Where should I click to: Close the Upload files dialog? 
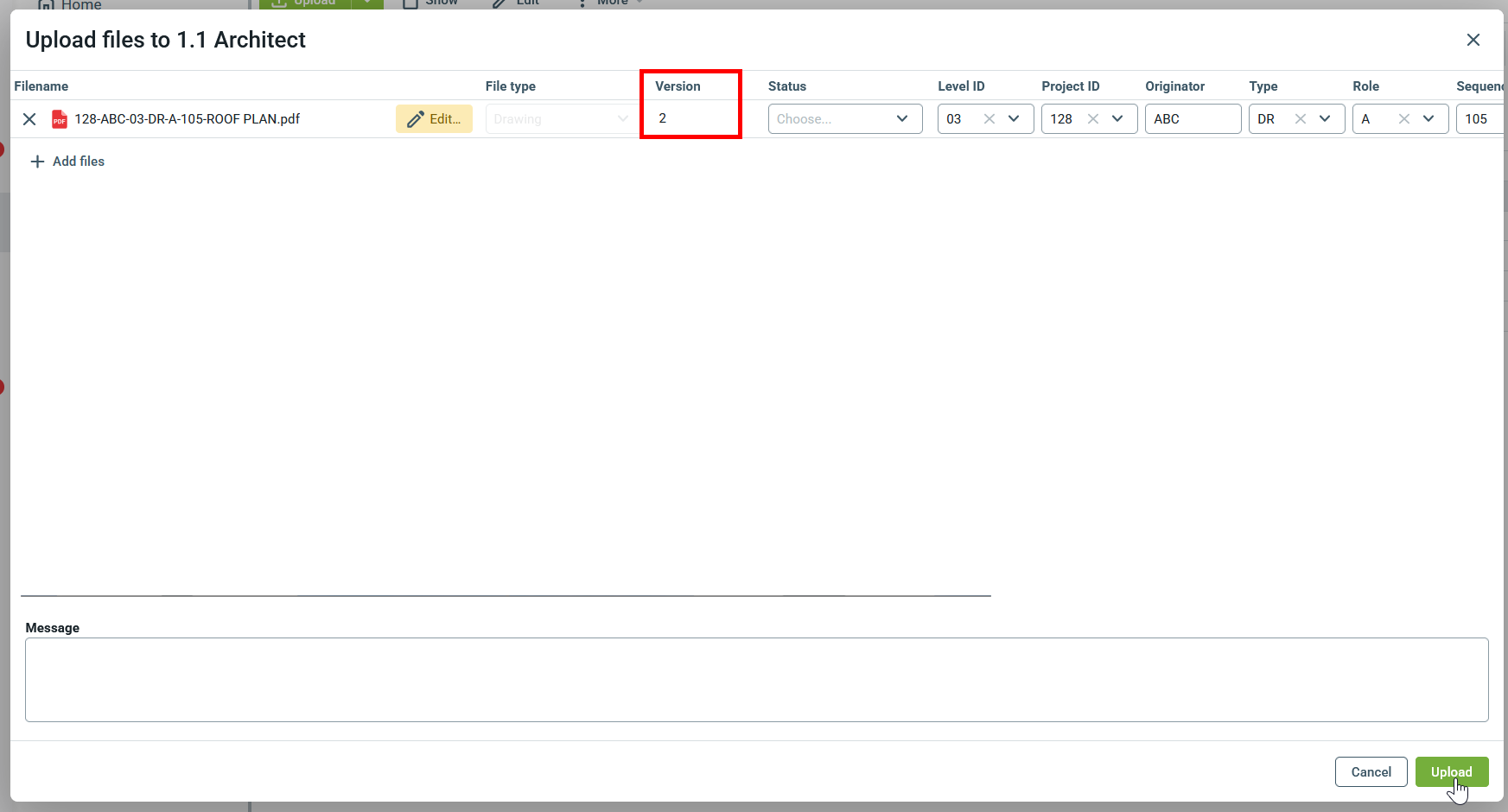(x=1473, y=40)
